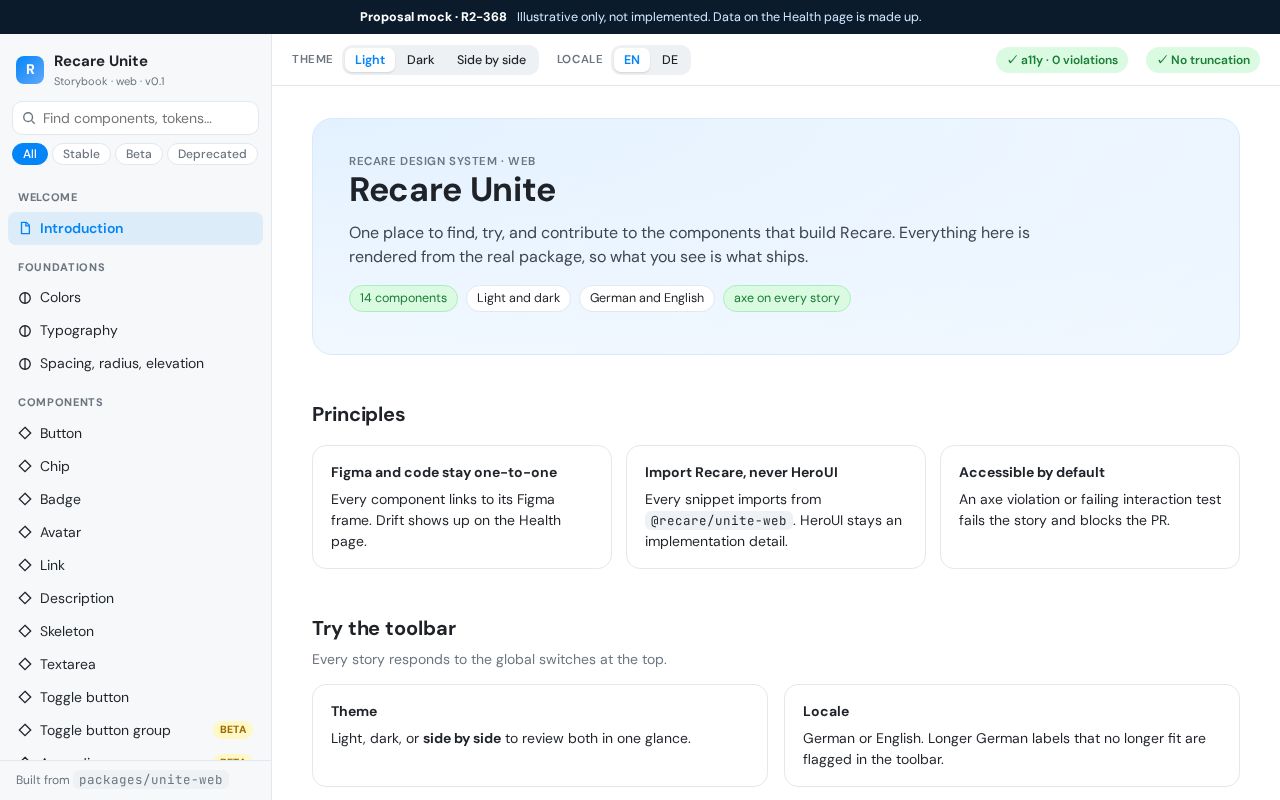1280x800 pixels.
Task: Click the Colors foundation icon
Action: point(25,297)
